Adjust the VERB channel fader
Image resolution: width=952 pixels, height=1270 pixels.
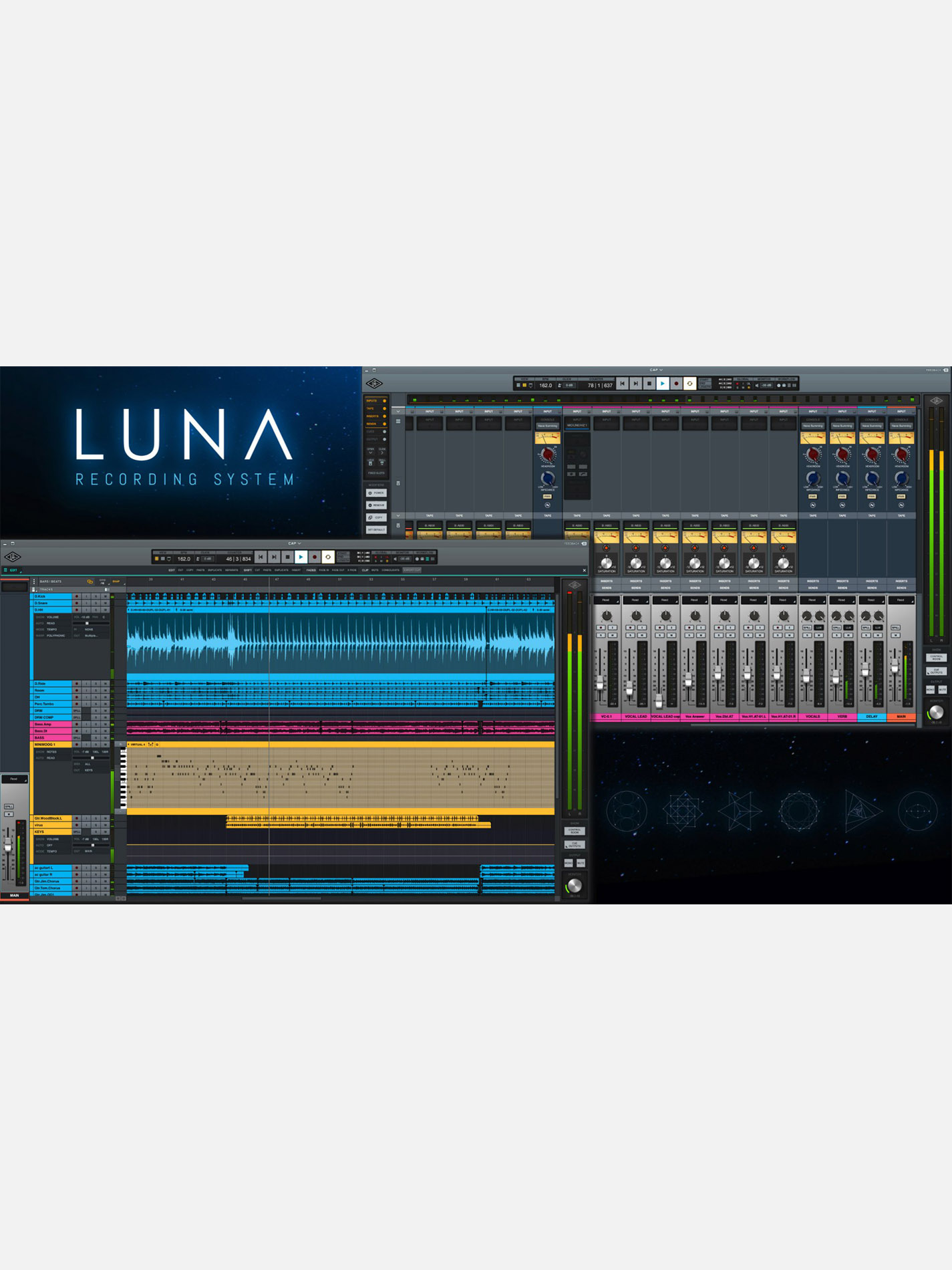click(836, 678)
